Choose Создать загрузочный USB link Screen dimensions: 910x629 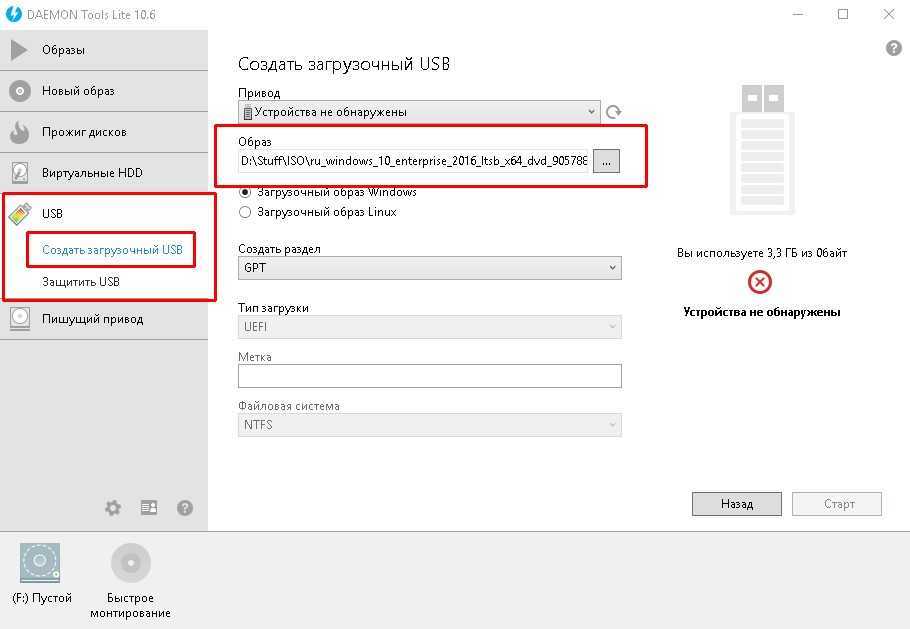click(x=113, y=250)
